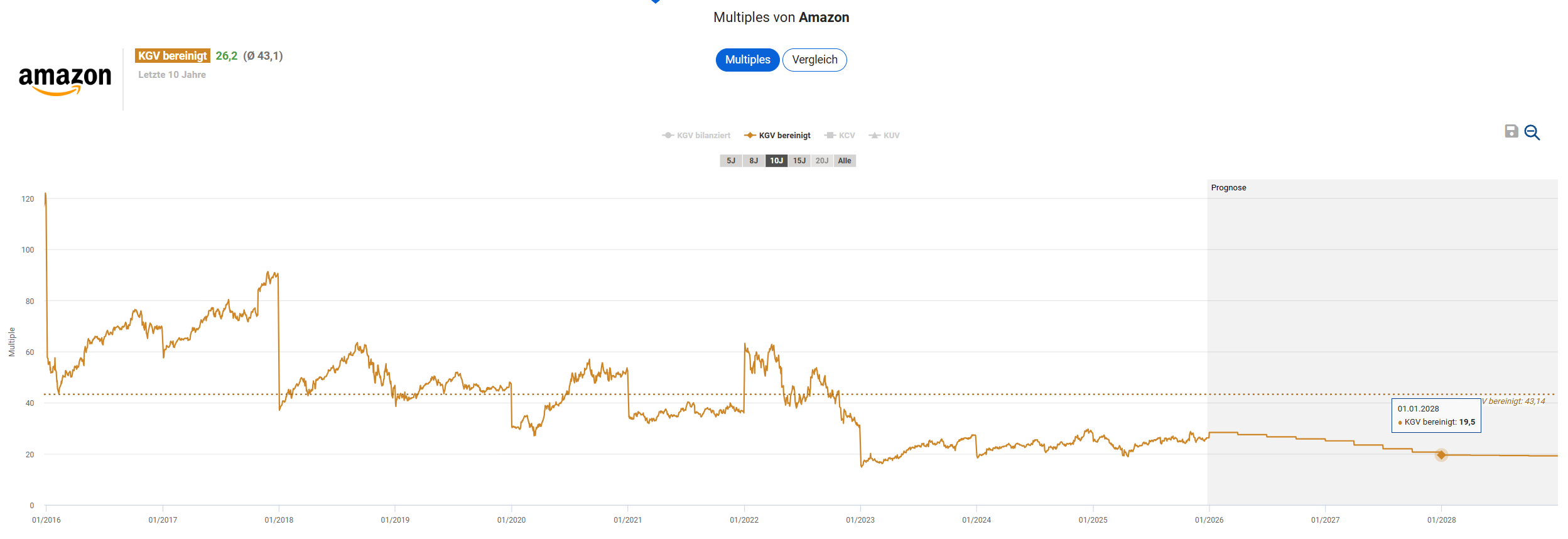Select the 5J time range
Screen dimensions: 1568x539
[731, 161]
